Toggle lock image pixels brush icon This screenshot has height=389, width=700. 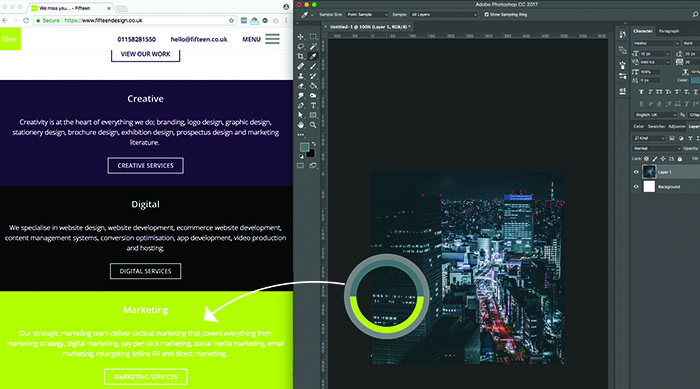[x=655, y=159]
